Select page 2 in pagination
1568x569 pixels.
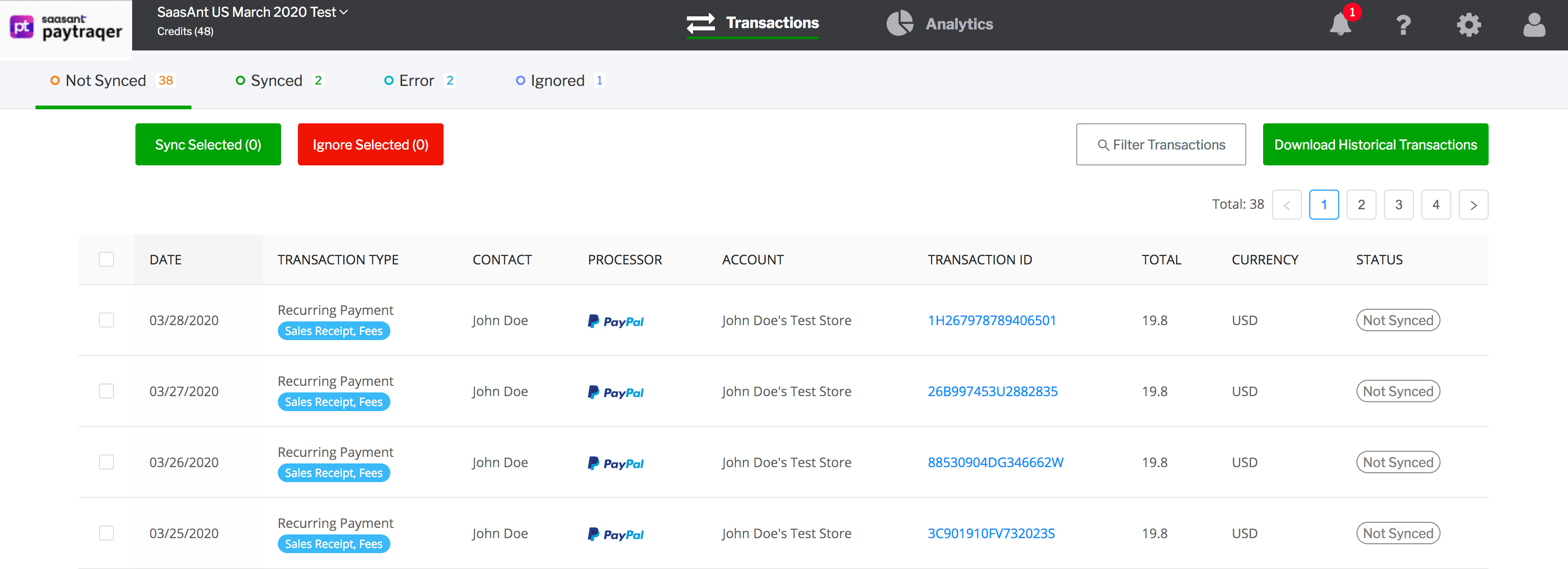(x=1361, y=205)
